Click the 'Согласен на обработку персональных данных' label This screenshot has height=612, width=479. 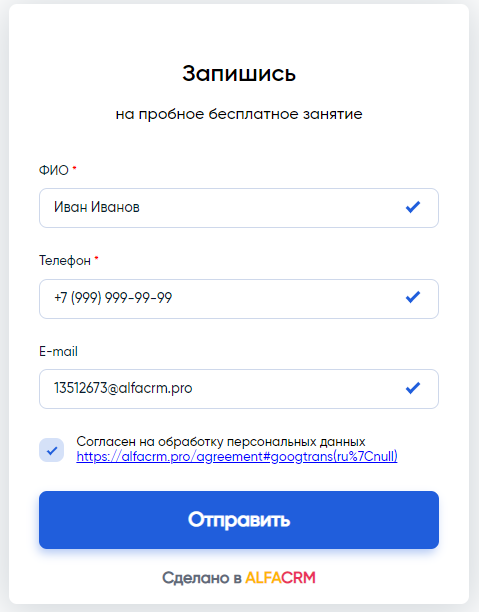[x=221, y=441]
